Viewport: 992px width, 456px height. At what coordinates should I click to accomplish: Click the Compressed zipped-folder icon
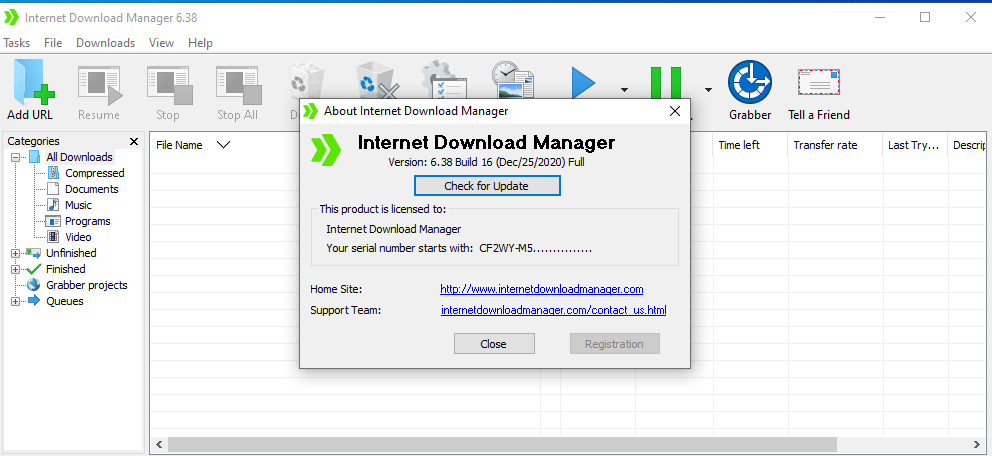(x=54, y=173)
